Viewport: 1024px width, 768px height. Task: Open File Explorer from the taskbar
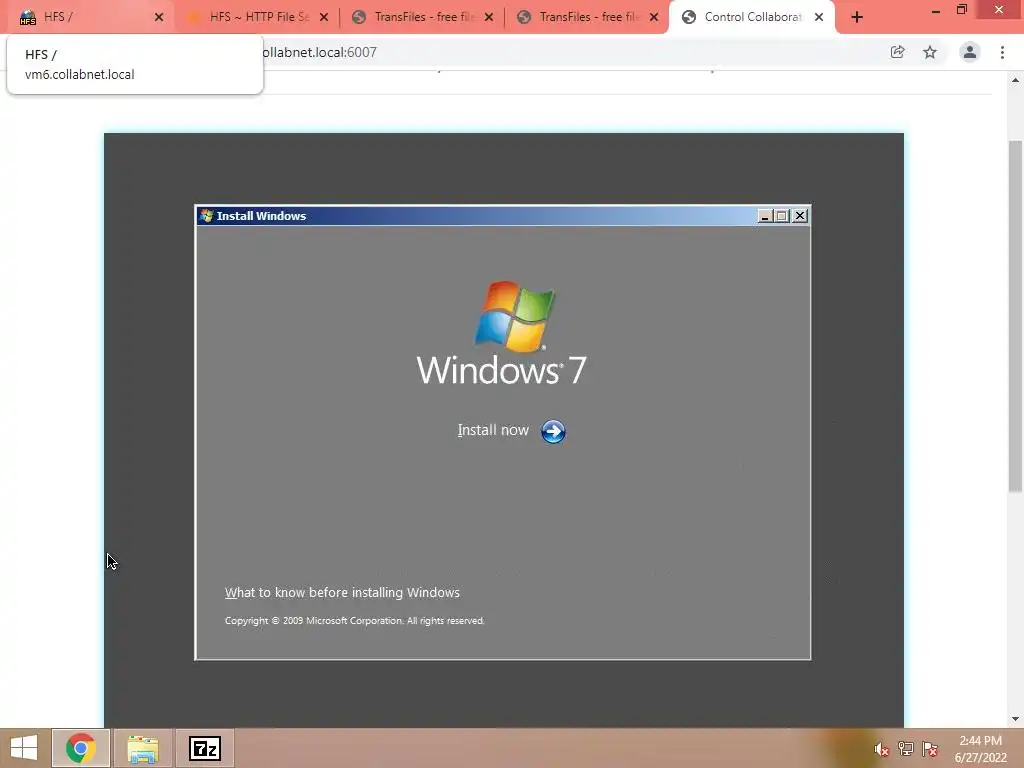(x=143, y=748)
